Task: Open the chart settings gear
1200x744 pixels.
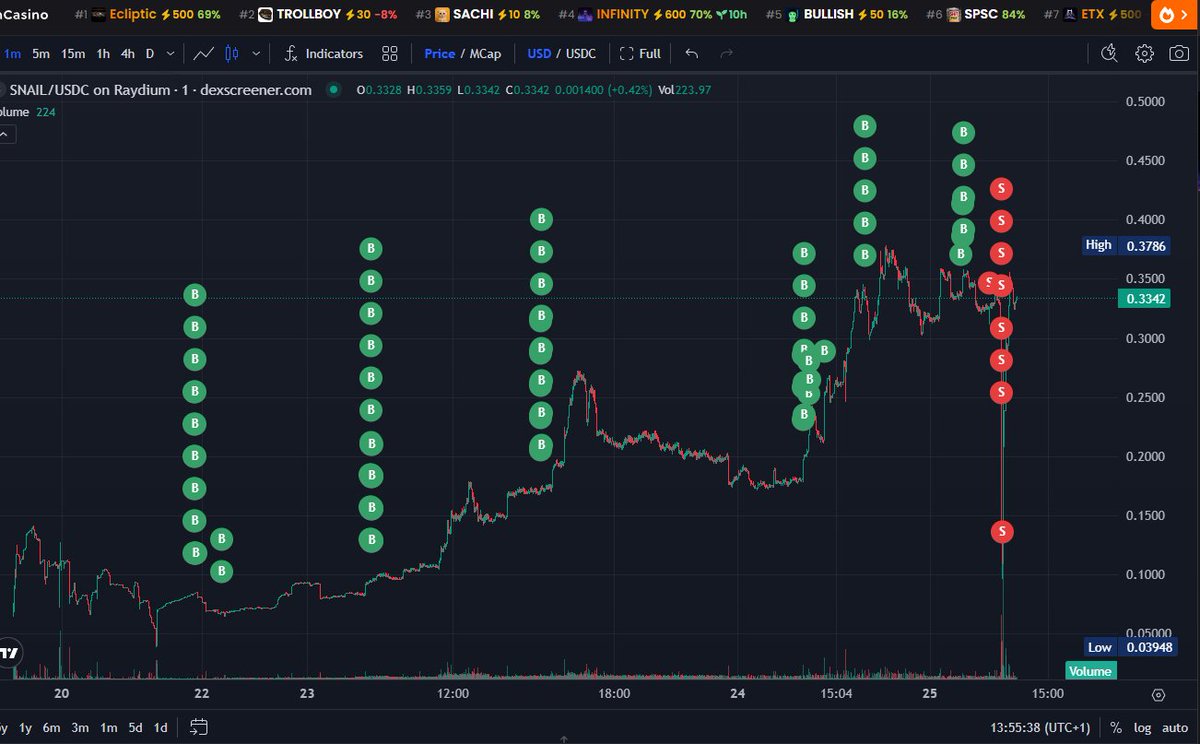Action: 1144,53
